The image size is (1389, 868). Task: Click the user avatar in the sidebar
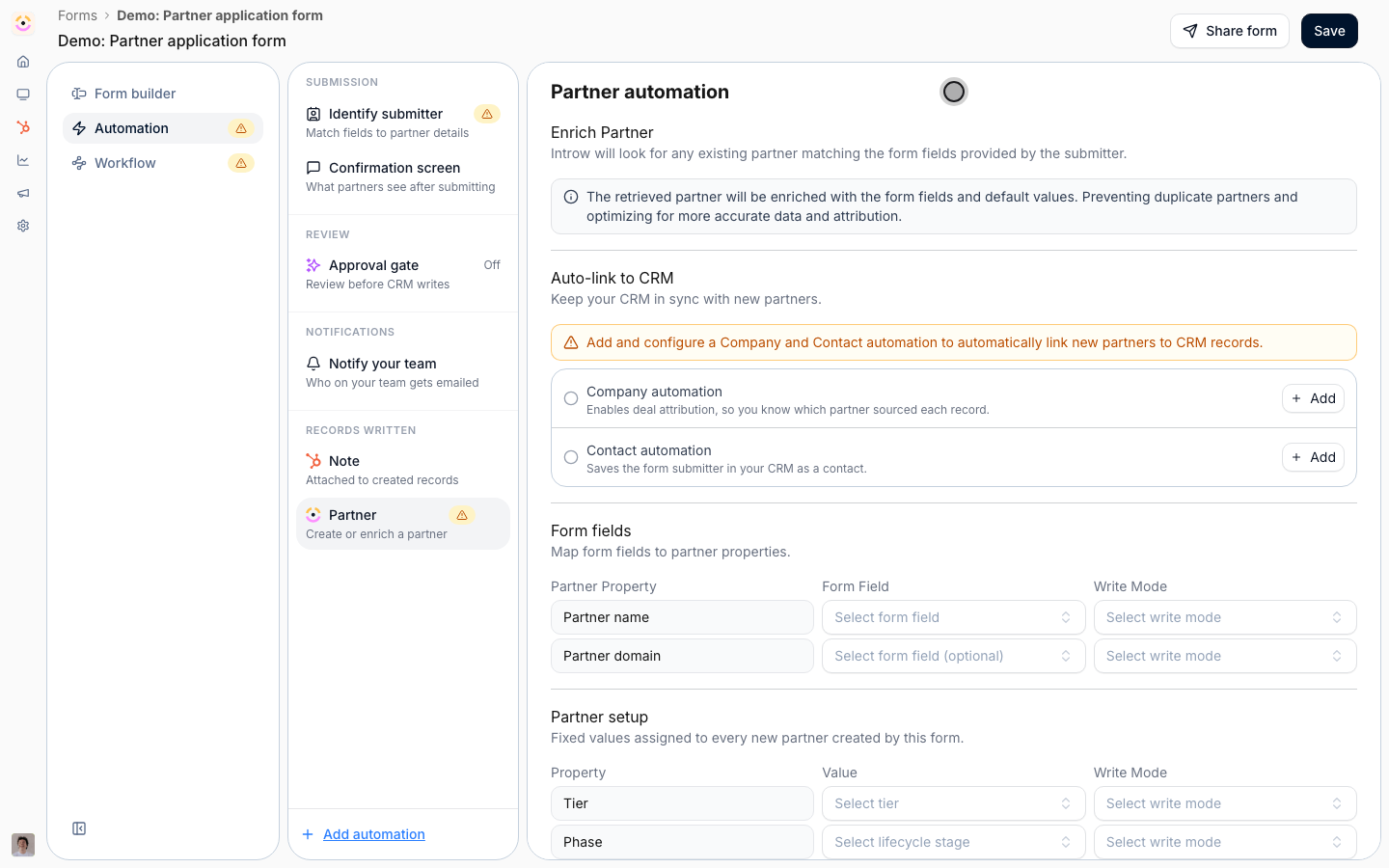(23, 845)
